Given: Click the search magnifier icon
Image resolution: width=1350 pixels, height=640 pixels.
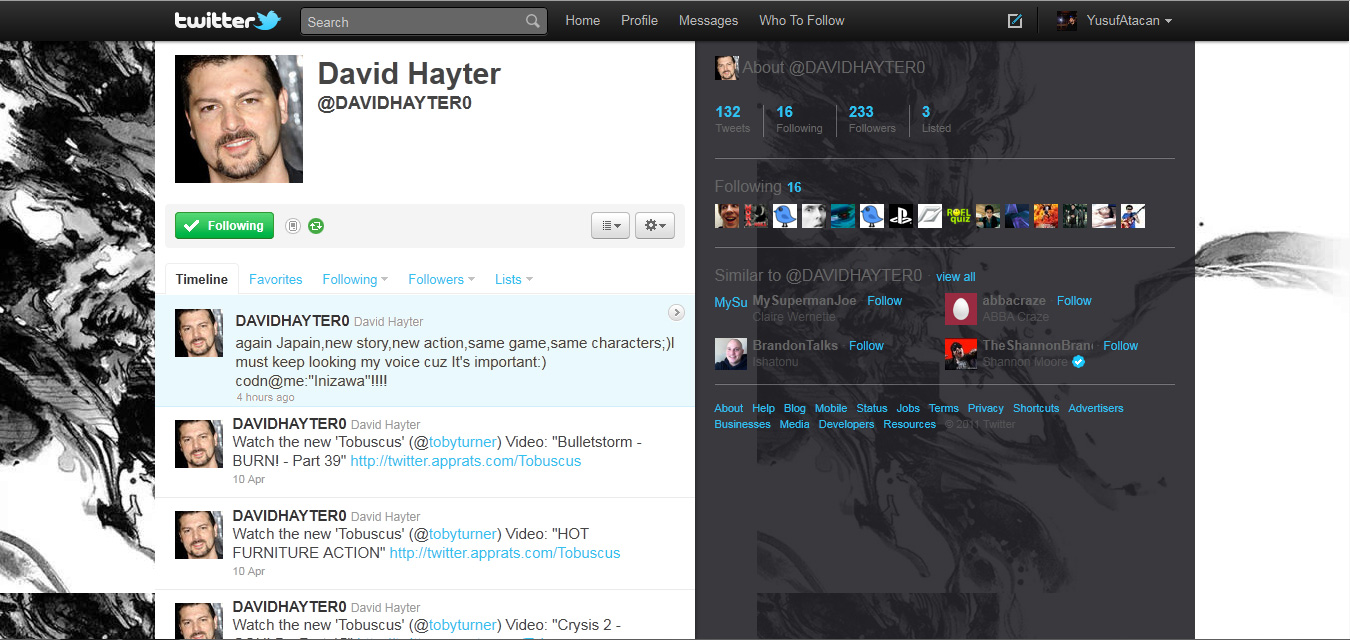Looking at the screenshot, I should point(533,21).
